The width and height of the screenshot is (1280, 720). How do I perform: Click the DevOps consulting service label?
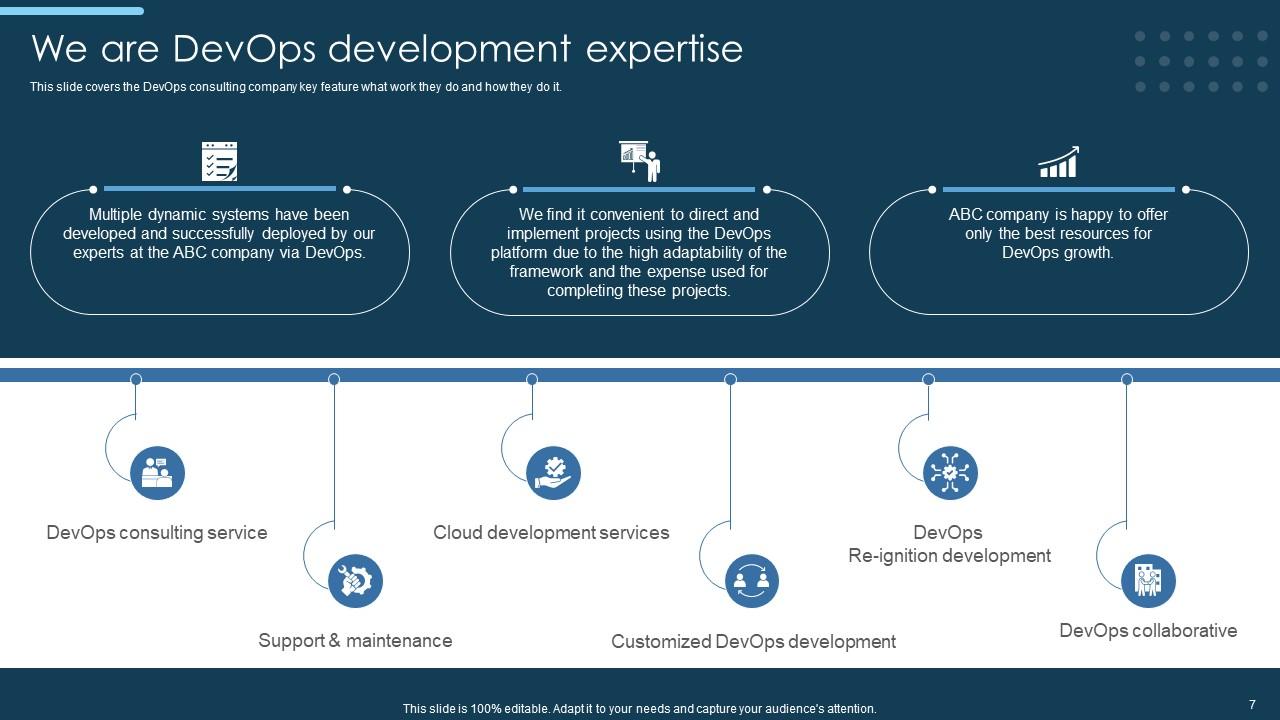click(157, 532)
